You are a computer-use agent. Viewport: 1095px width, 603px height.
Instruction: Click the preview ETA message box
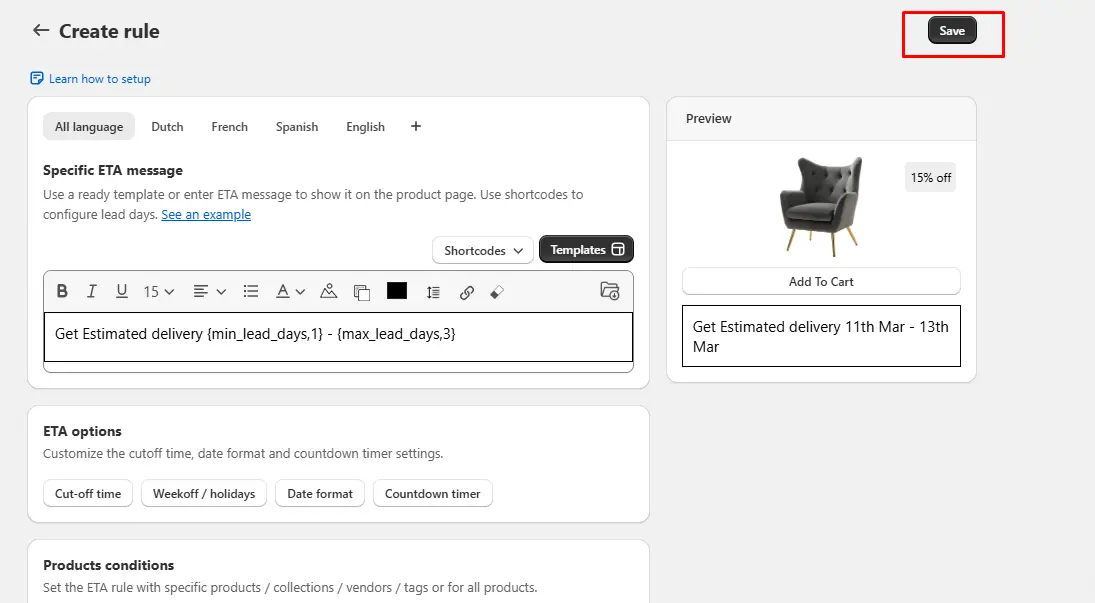point(821,336)
